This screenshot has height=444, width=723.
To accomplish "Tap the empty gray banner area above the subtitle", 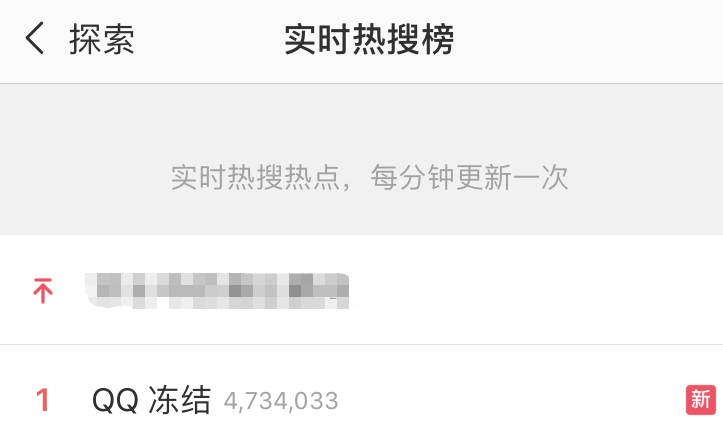I will coord(362,122).
